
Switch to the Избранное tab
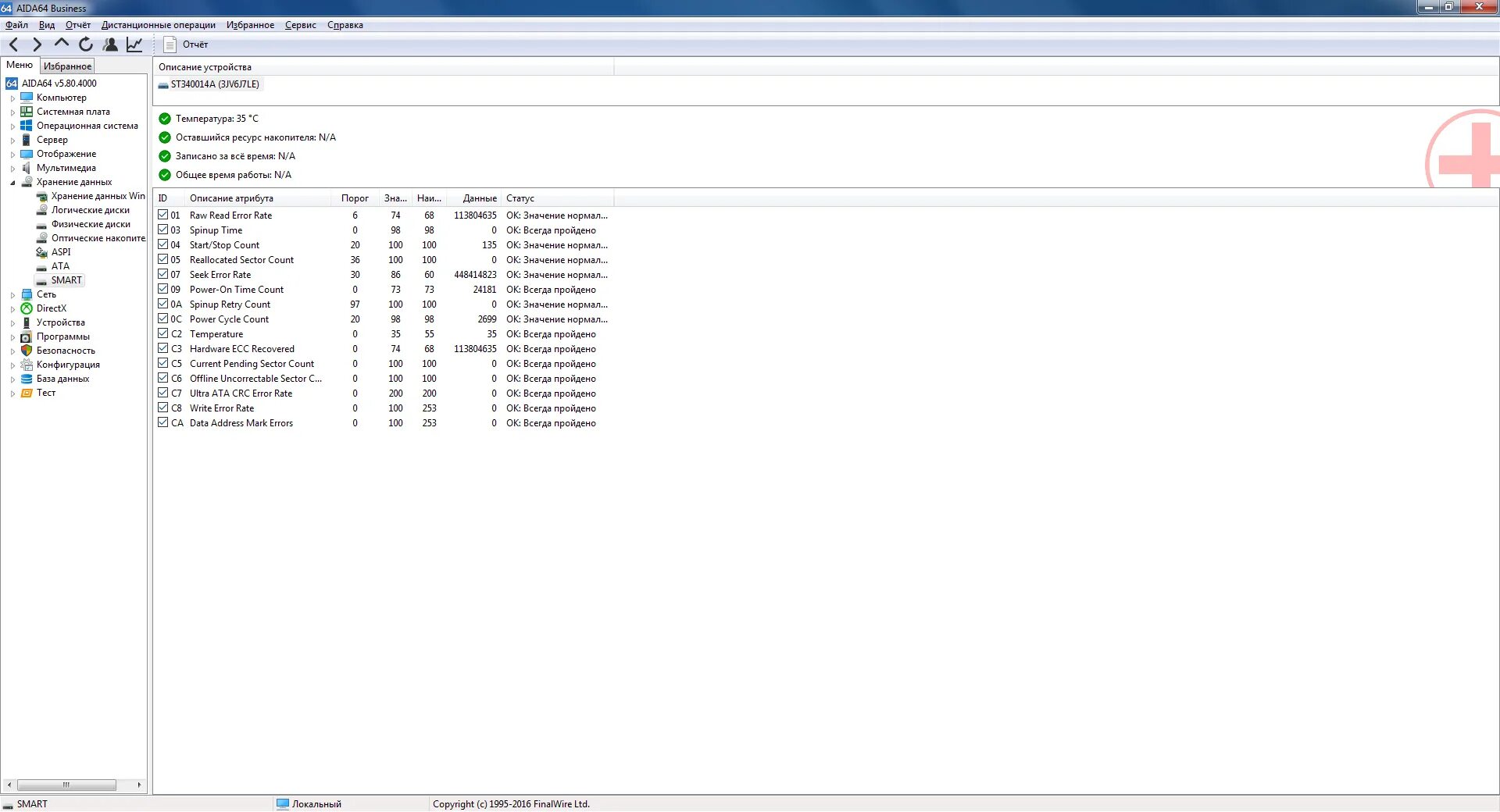[x=67, y=66]
